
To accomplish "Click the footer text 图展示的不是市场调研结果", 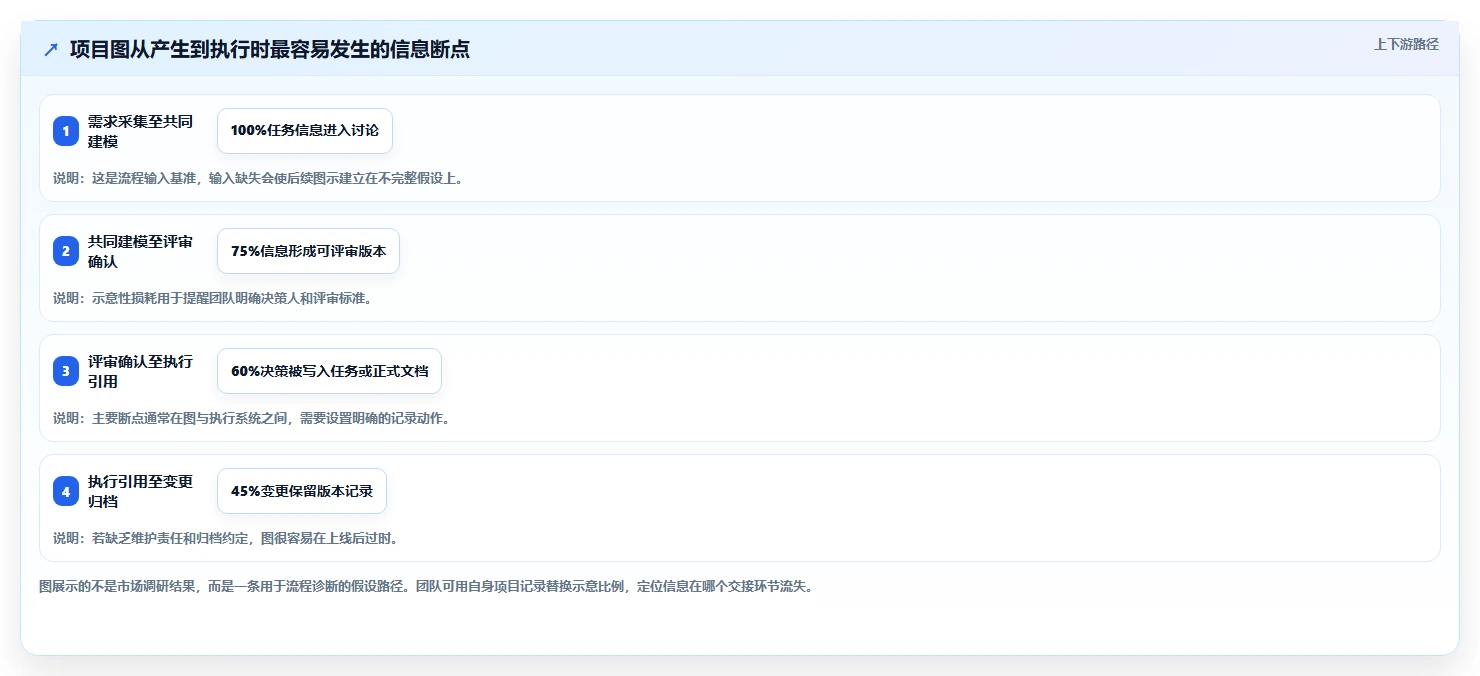I will (427, 586).
